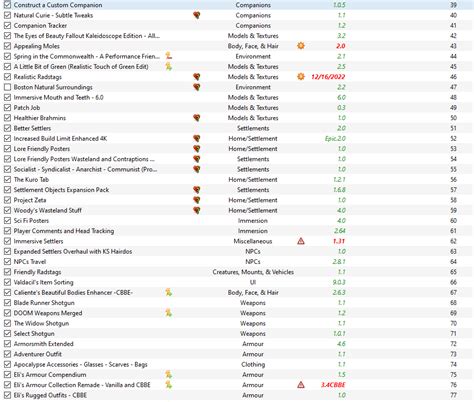Viewport: 474px width, 402px height.
Task: Click 'Clothing' category on Apocalypse Accessories row
Action: 253,364
